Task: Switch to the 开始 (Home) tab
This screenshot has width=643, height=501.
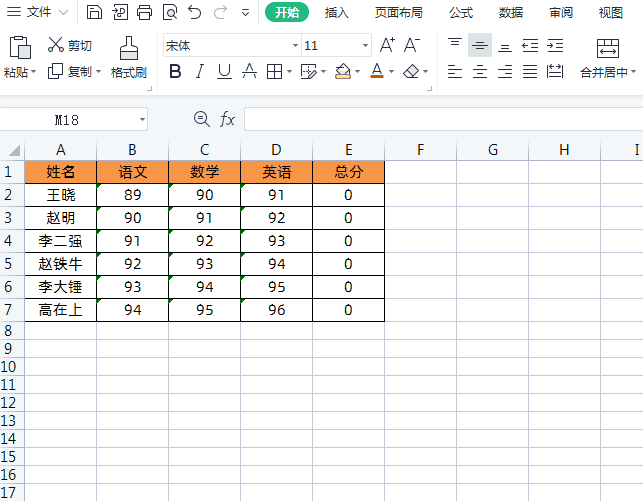Action: pyautogui.click(x=287, y=12)
